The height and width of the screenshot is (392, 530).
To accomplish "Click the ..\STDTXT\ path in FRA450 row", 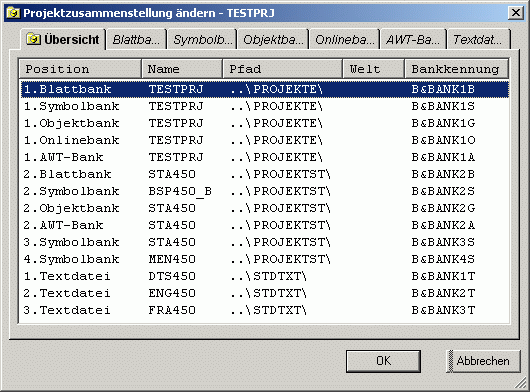I will pyautogui.click(x=268, y=310).
